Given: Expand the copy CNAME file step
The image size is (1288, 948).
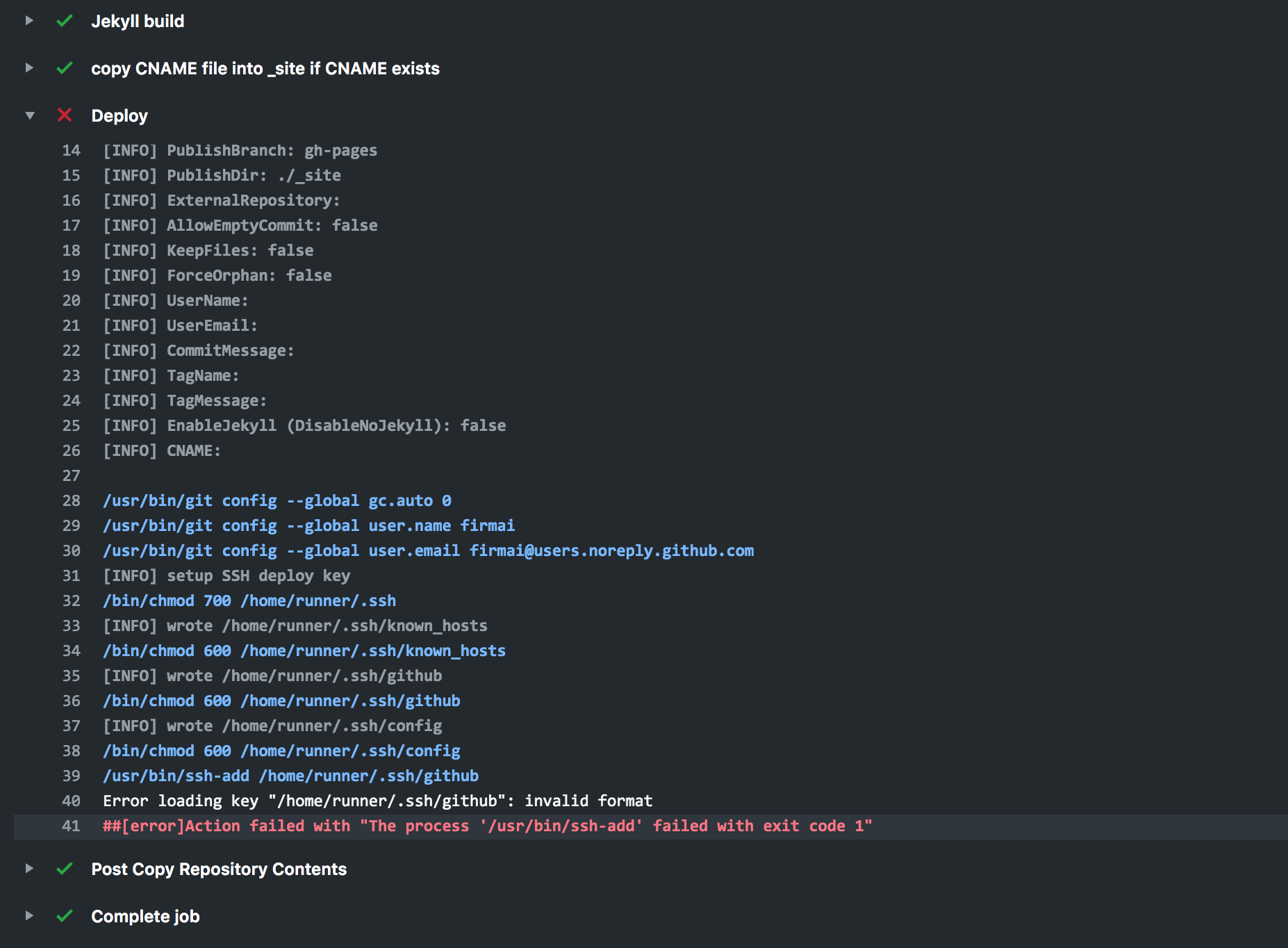Looking at the screenshot, I should click(29, 68).
